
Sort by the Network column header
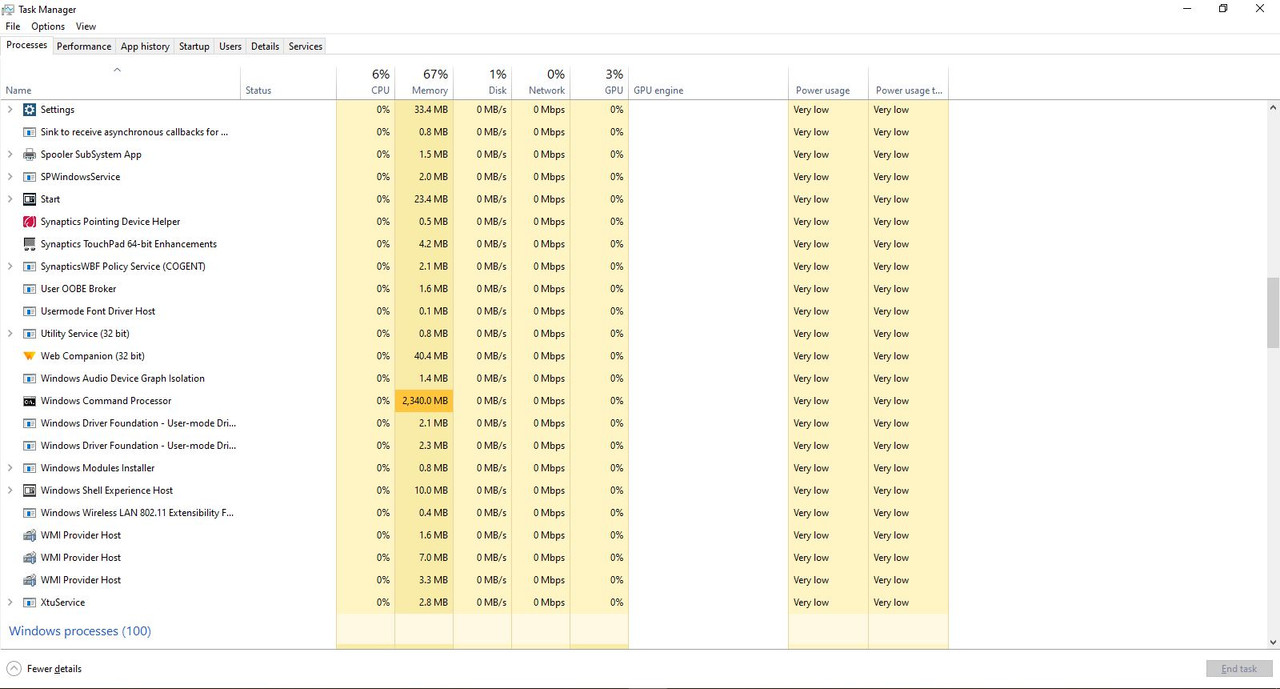click(541, 83)
